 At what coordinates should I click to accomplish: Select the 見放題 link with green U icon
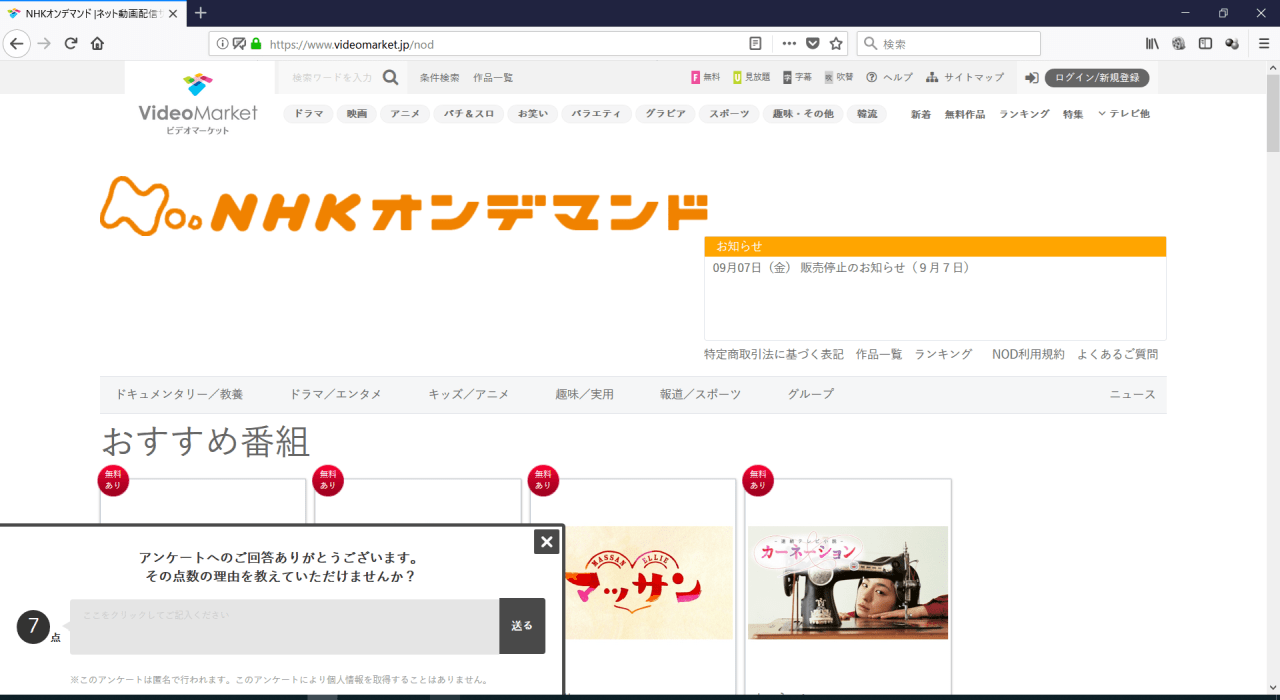(751, 78)
